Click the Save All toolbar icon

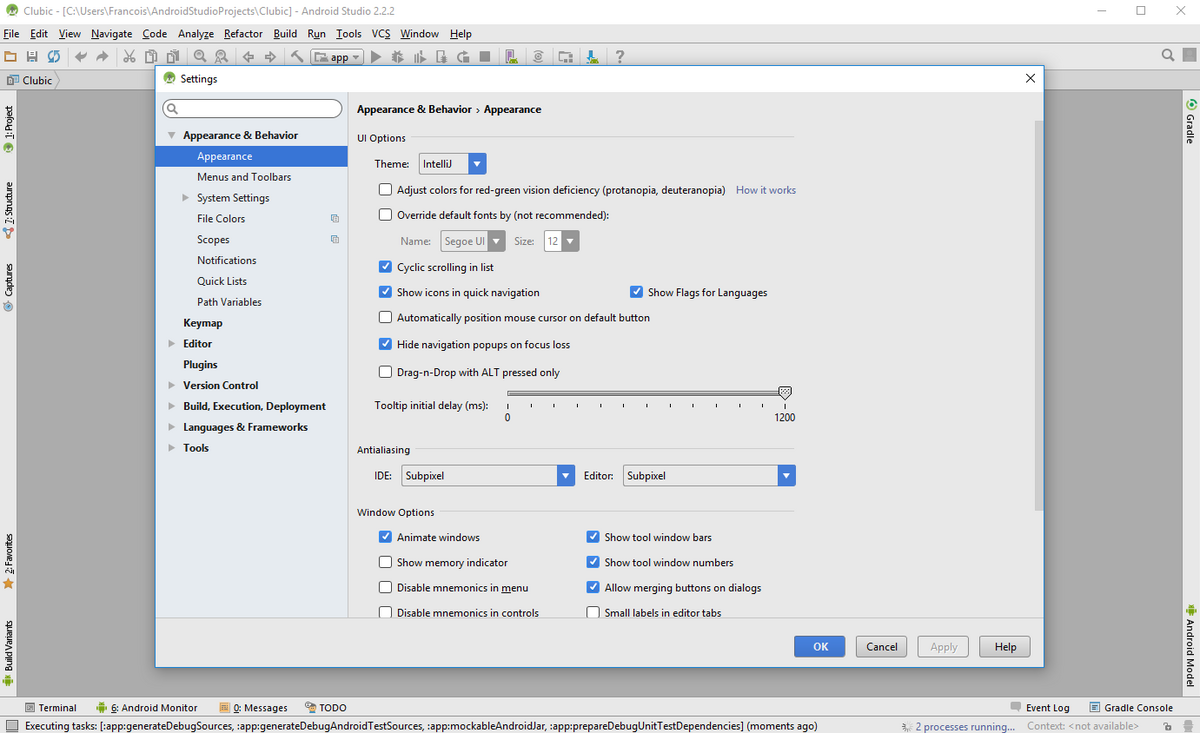tap(32, 57)
